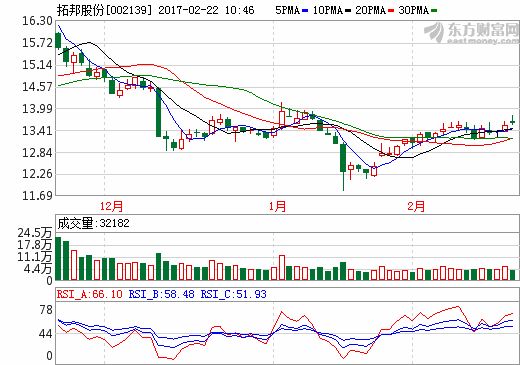The width and height of the screenshot is (520, 365).
Task: Click the 2月 date axis label
Action: click(416, 206)
